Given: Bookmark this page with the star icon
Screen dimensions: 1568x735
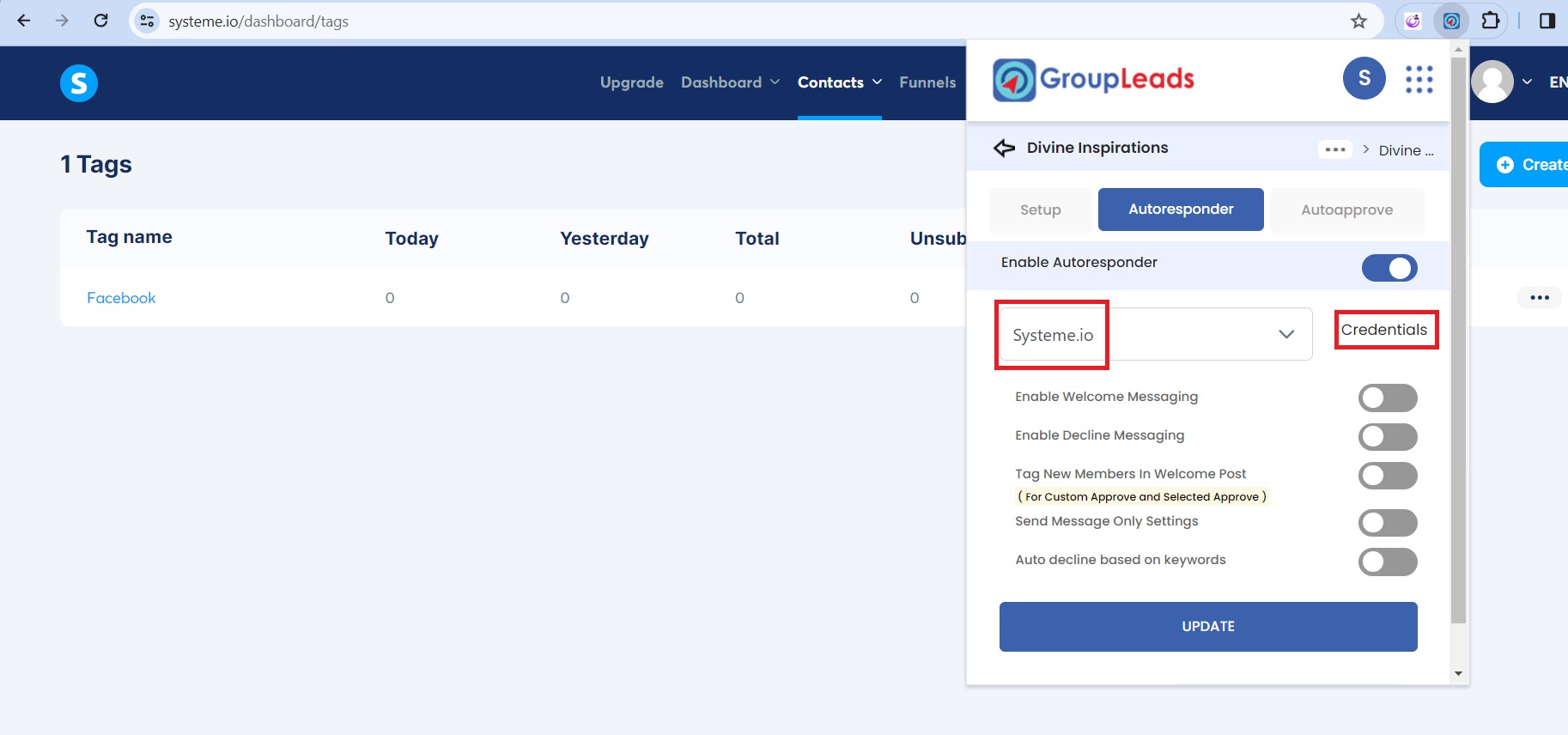Looking at the screenshot, I should click(1358, 21).
